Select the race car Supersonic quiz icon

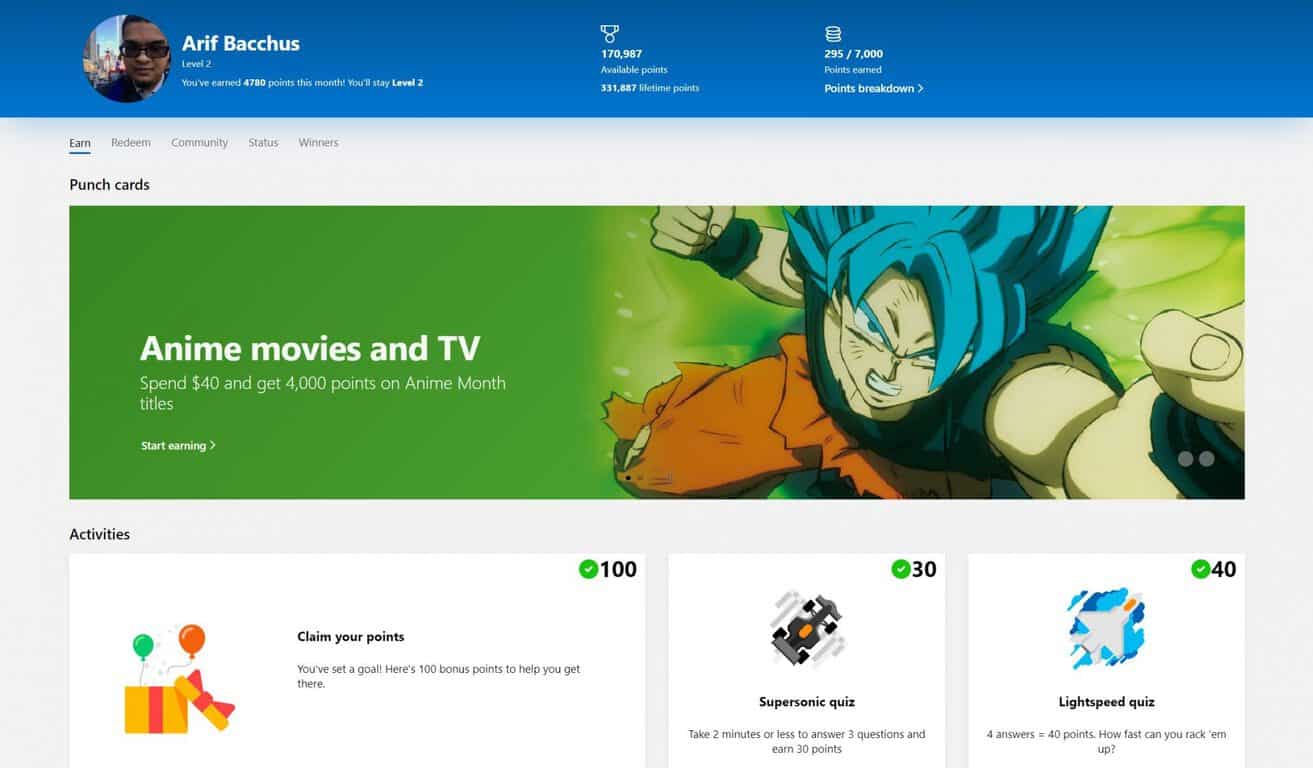coord(807,629)
